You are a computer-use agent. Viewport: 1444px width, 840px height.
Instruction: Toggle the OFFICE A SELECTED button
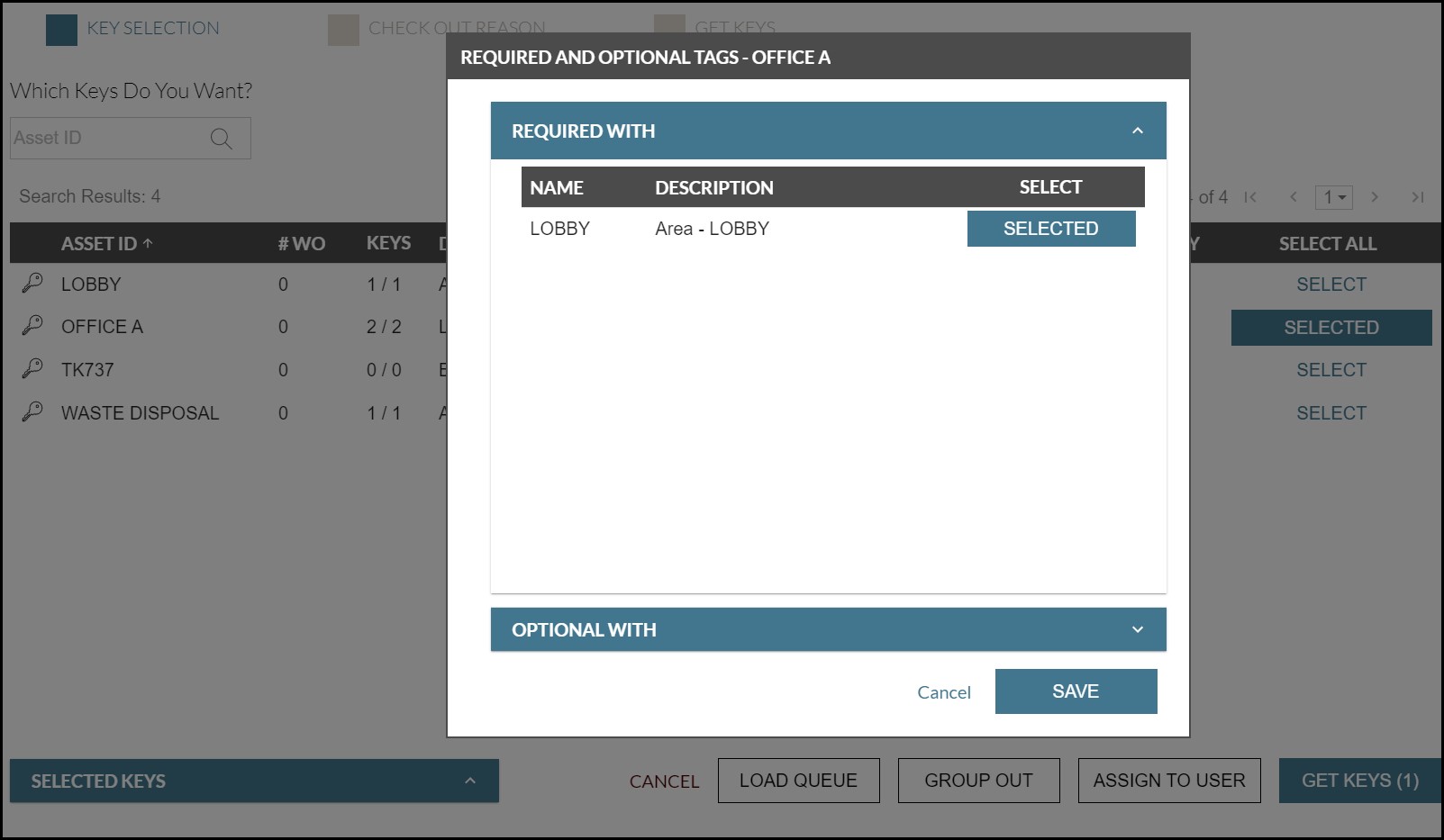point(1330,328)
